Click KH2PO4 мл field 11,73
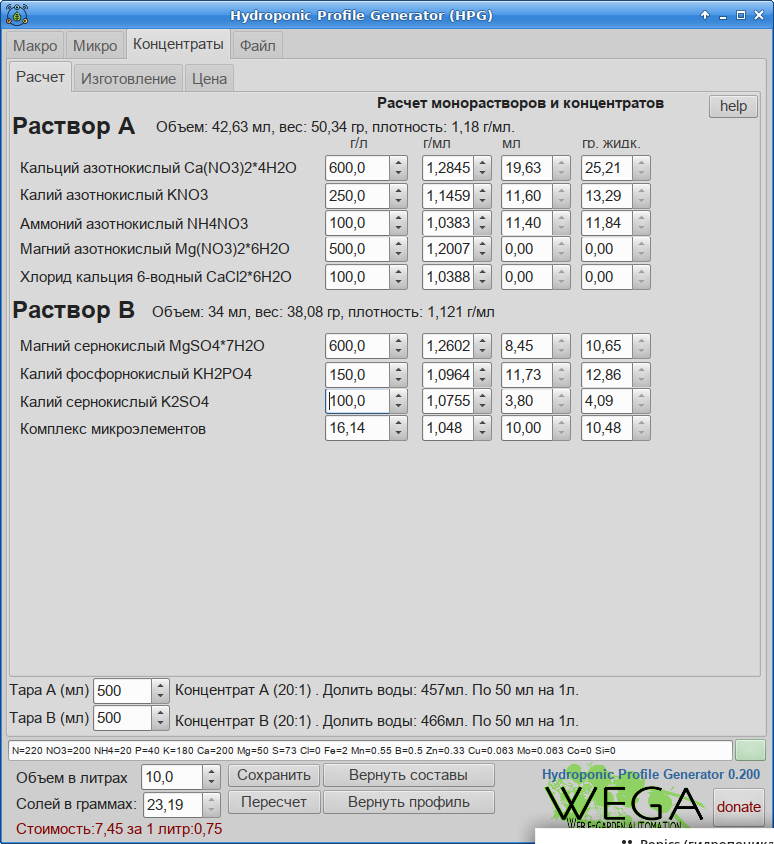Viewport: 774px width, 844px height. [526, 375]
